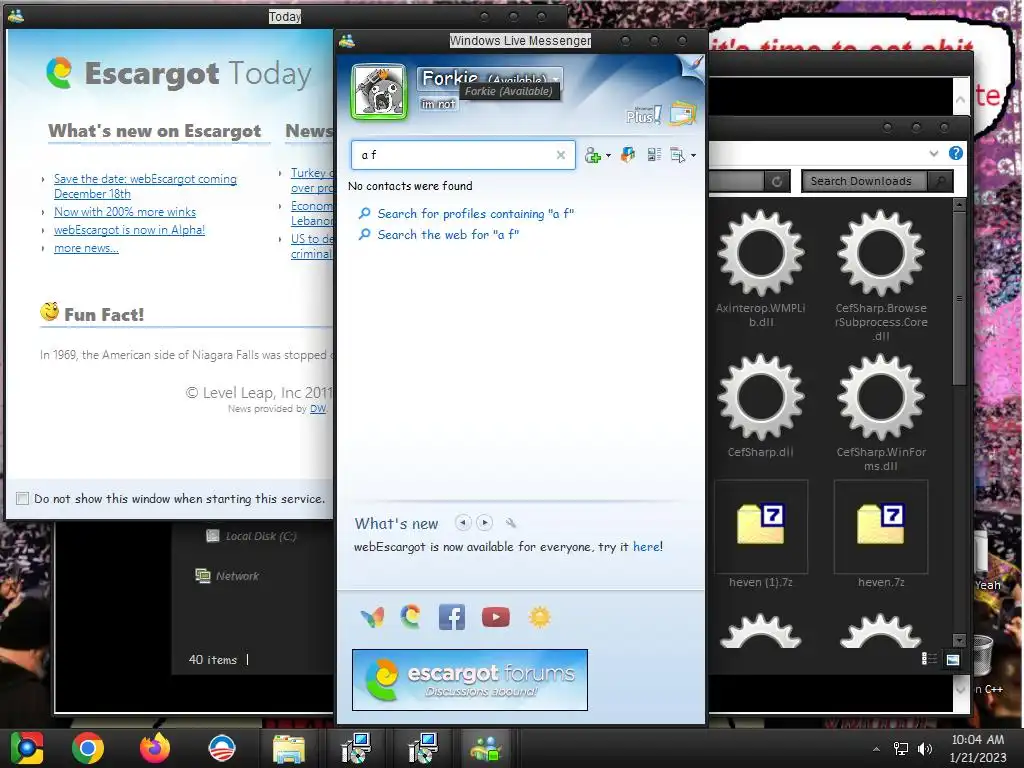The width and height of the screenshot is (1024, 768).
Task: Open 'webEscargot is now in Alpha!' link
Action: coord(129,230)
